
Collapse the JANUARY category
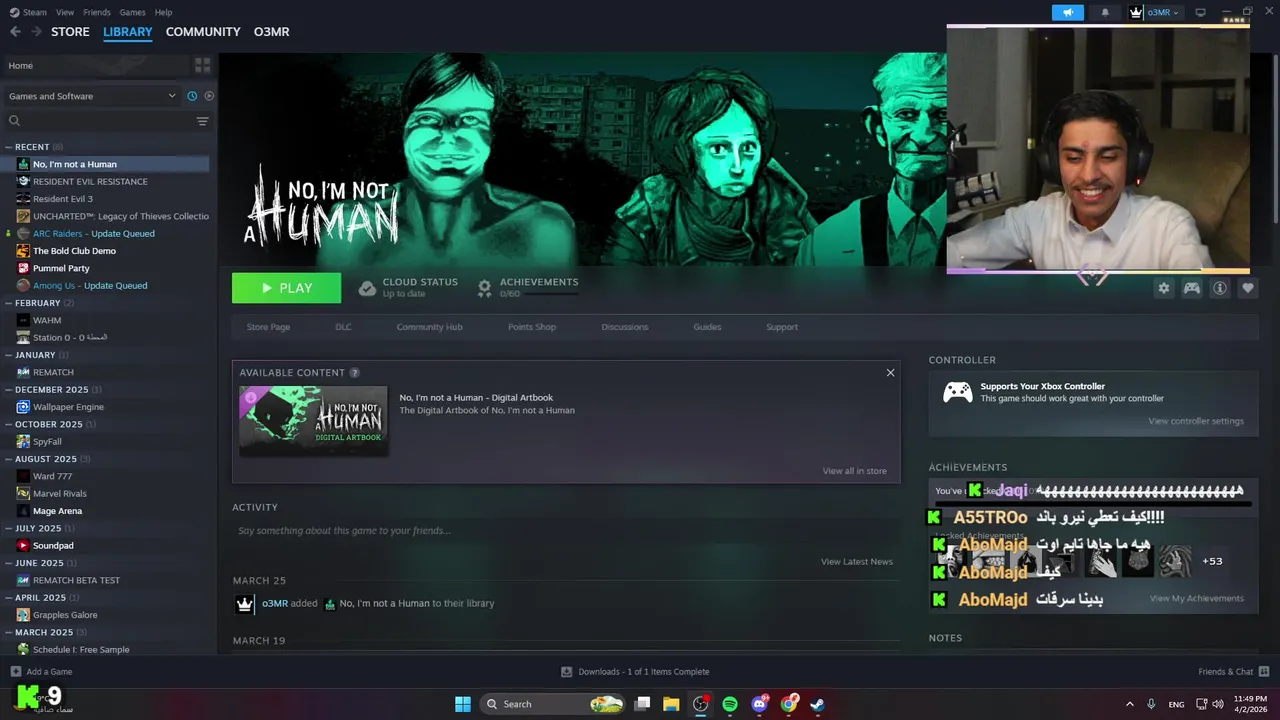pos(8,355)
